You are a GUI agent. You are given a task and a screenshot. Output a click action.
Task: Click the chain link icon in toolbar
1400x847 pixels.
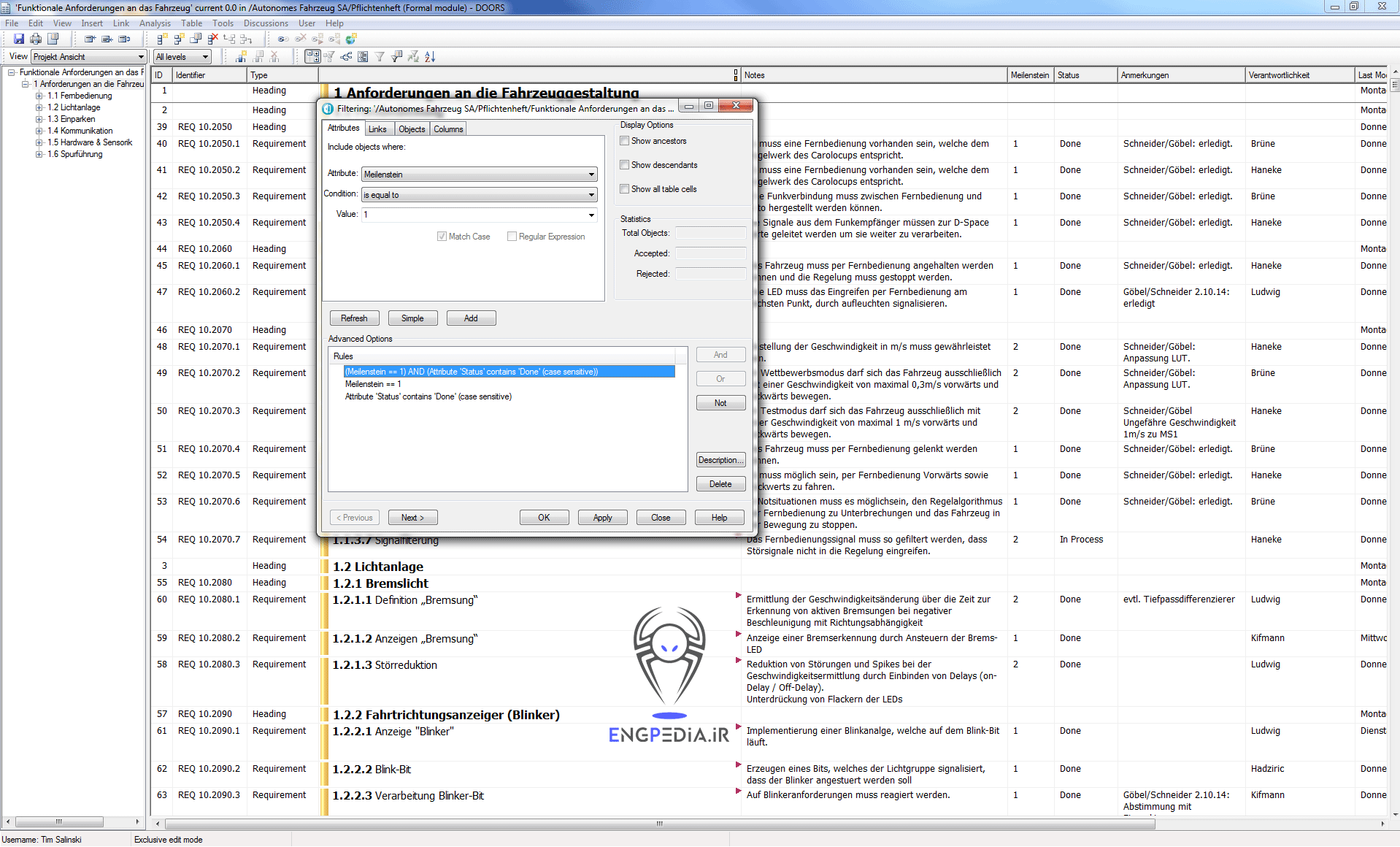(x=282, y=39)
